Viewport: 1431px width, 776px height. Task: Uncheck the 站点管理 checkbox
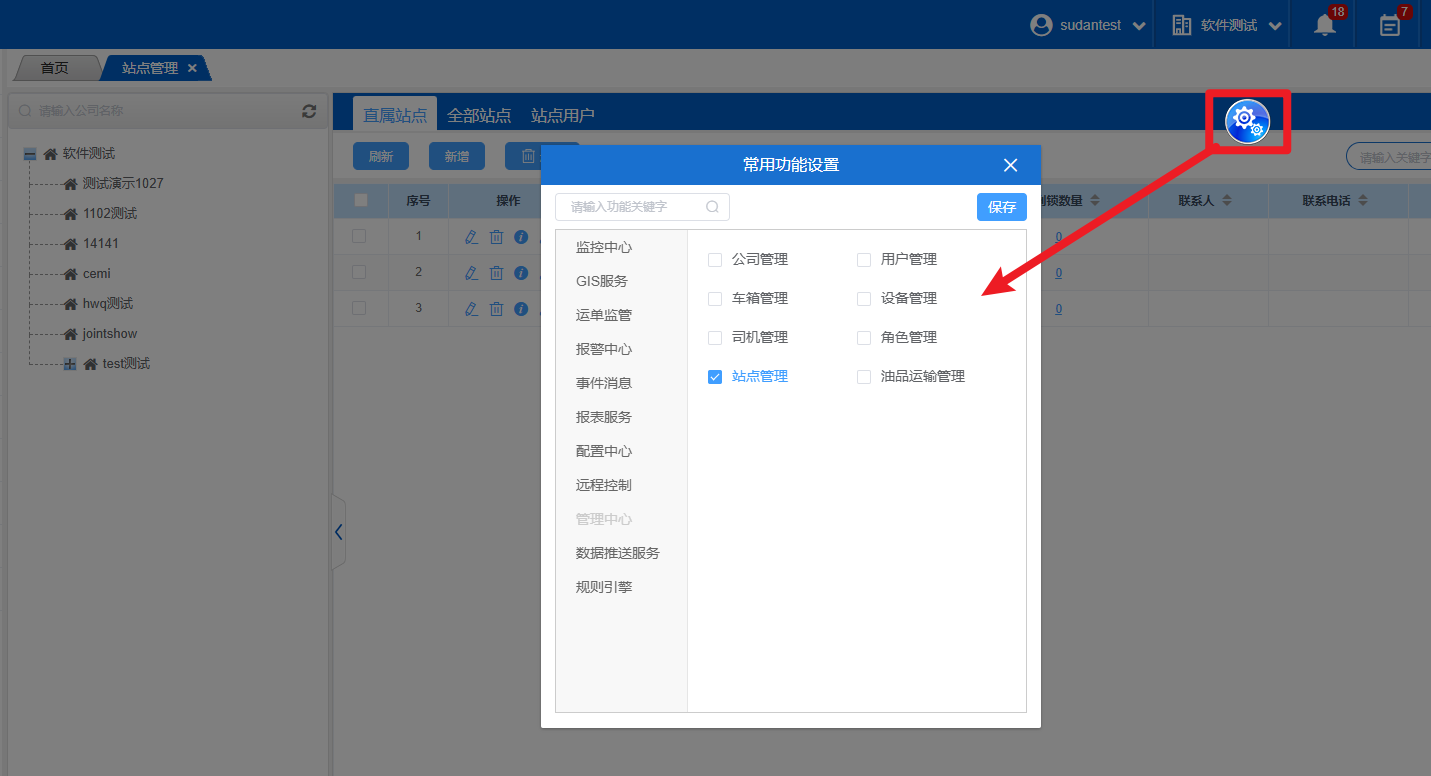click(x=715, y=377)
